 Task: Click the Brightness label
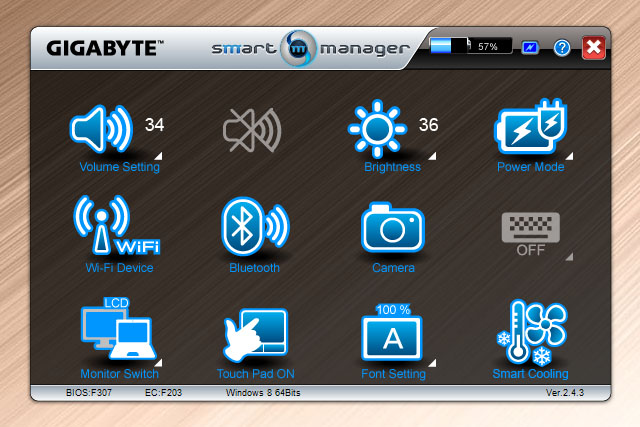click(x=392, y=167)
